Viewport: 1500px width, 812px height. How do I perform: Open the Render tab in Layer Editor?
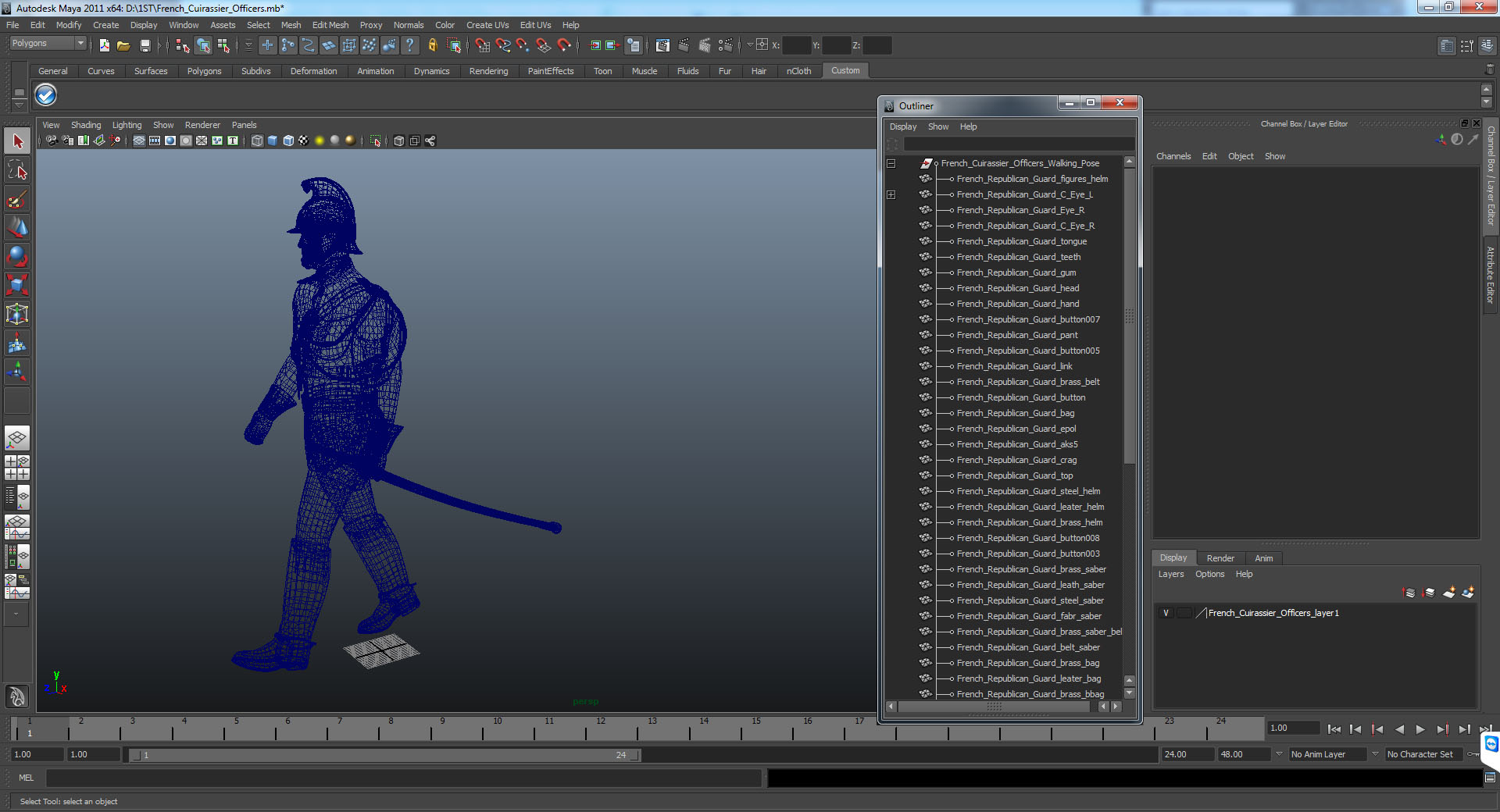click(x=1220, y=558)
